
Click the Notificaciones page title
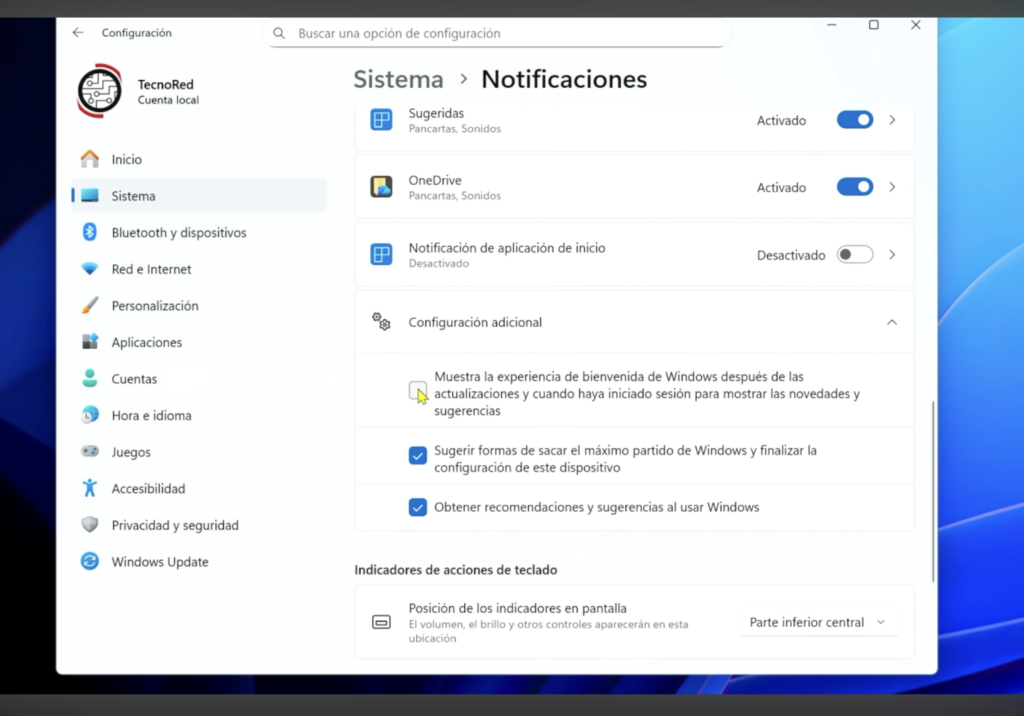(564, 79)
